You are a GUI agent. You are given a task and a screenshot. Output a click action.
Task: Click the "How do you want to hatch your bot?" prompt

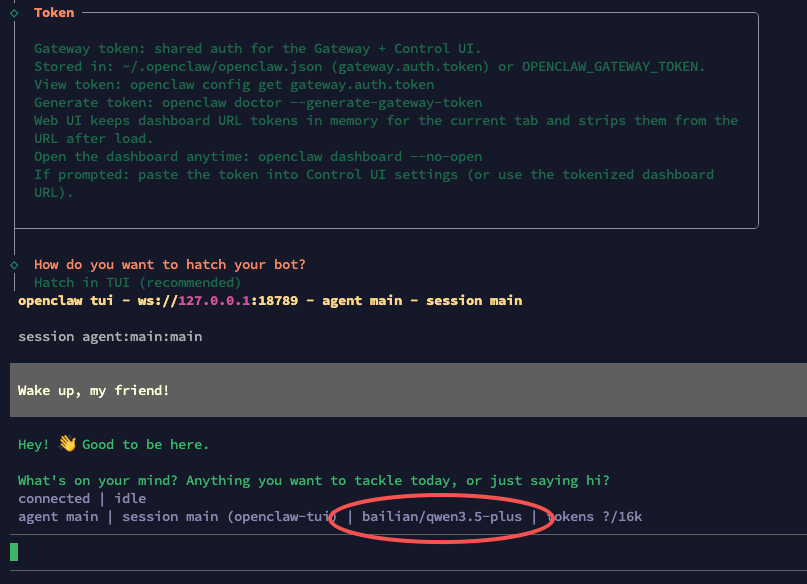(x=170, y=265)
